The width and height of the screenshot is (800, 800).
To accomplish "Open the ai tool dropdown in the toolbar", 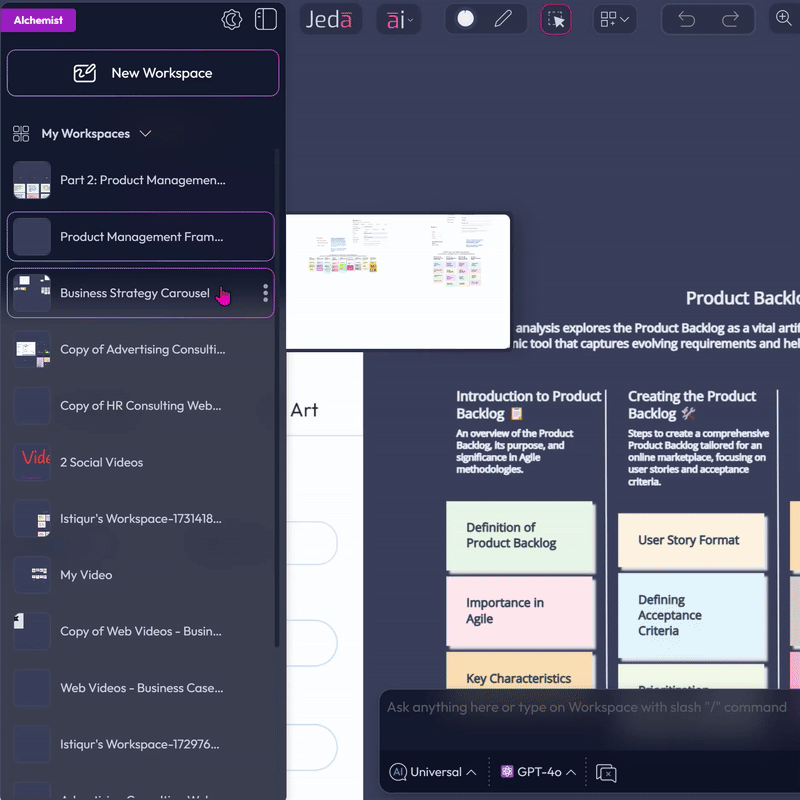I will pos(398,18).
